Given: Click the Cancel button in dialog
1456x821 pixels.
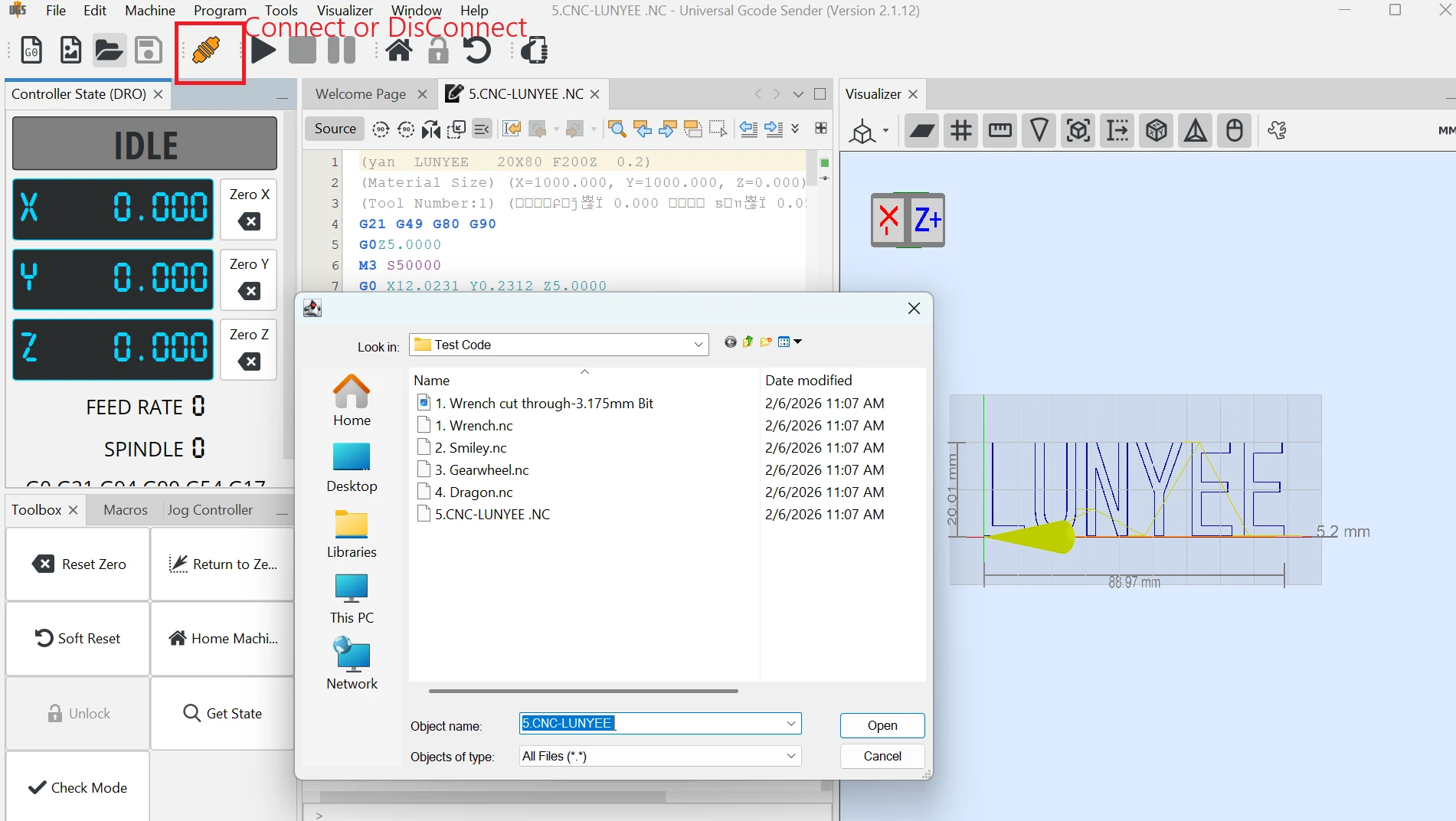Looking at the screenshot, I should [882, 756].
